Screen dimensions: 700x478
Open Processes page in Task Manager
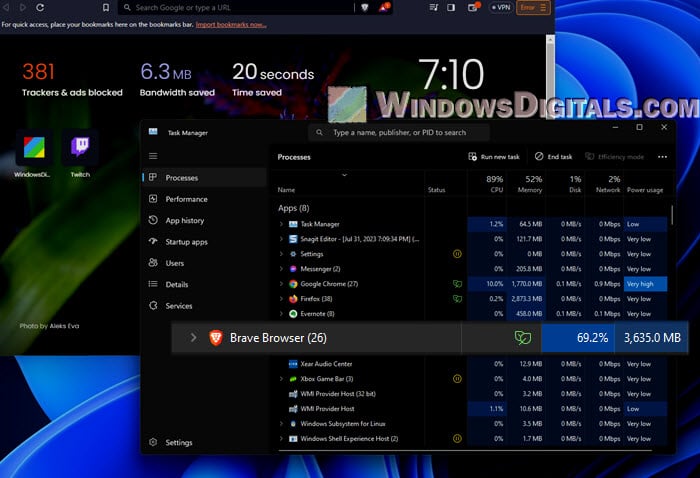click(204, 178)
